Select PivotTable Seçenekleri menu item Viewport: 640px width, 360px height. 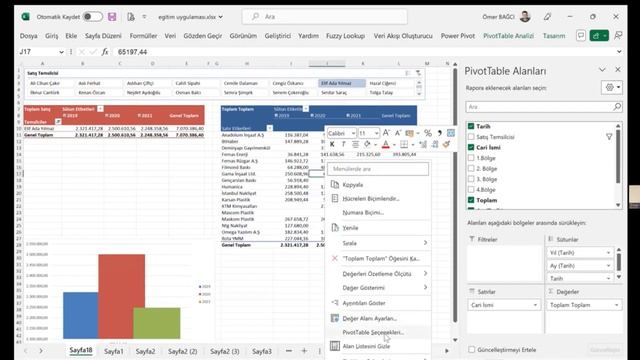point(379,332)
